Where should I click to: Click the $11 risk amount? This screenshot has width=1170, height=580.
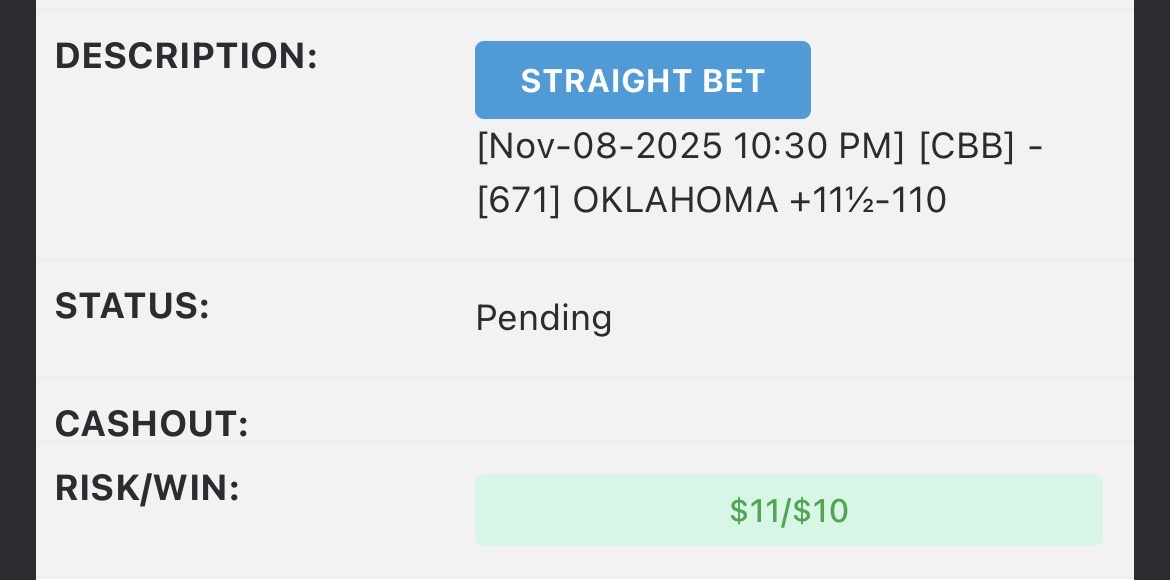click(x=754, y=510)
